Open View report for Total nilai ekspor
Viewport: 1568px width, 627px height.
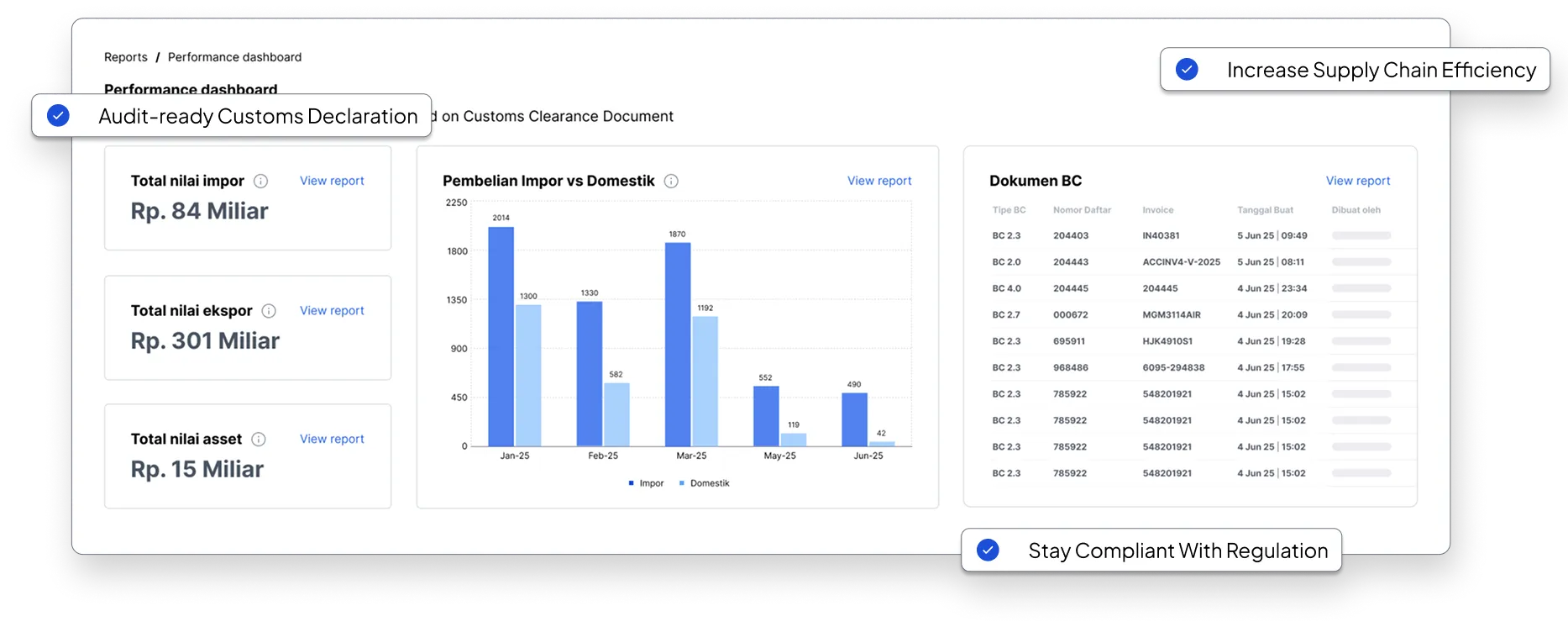point(332,311)
